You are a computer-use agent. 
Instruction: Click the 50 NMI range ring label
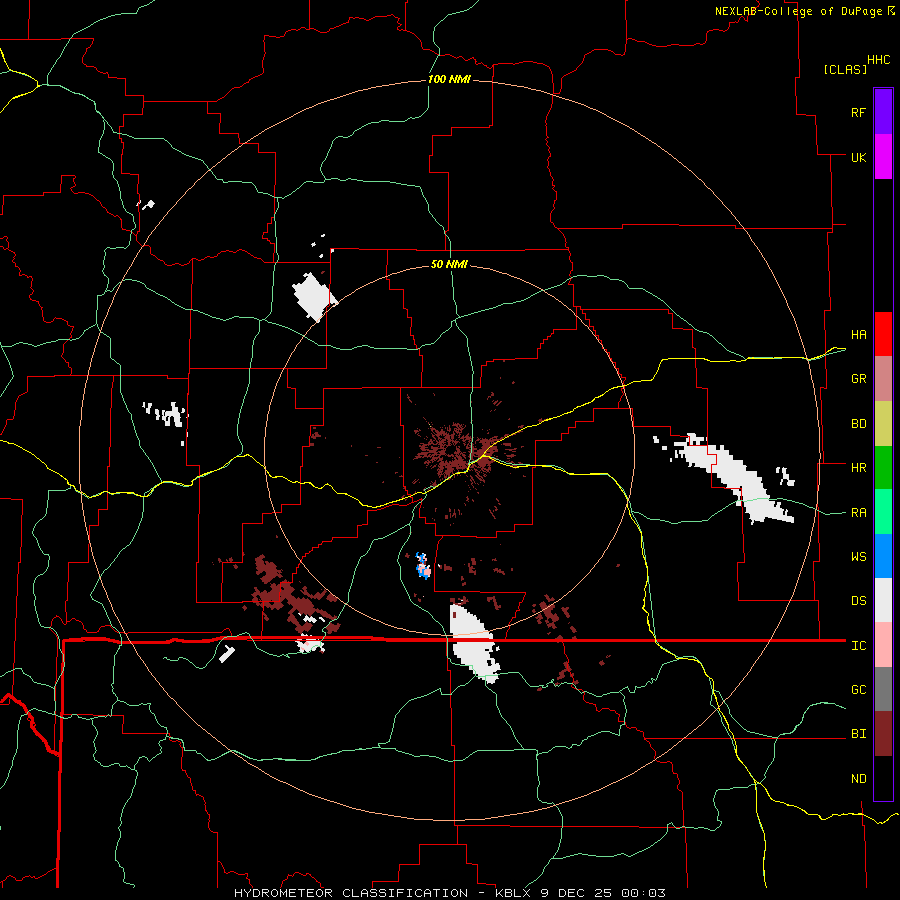(x=449, y=264)
